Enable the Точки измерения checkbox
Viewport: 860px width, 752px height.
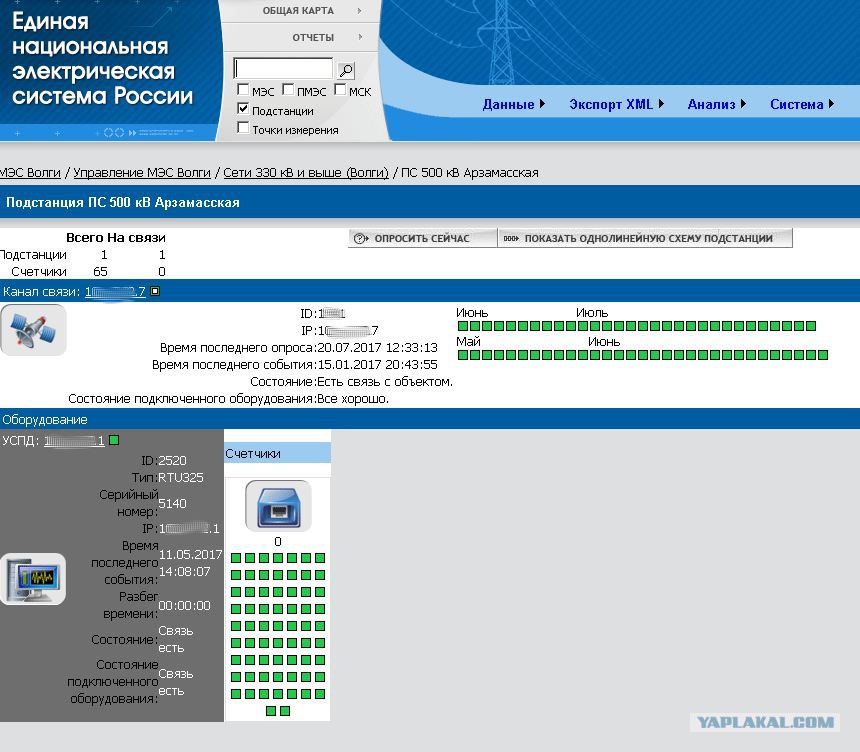click(x=243, y=128)
